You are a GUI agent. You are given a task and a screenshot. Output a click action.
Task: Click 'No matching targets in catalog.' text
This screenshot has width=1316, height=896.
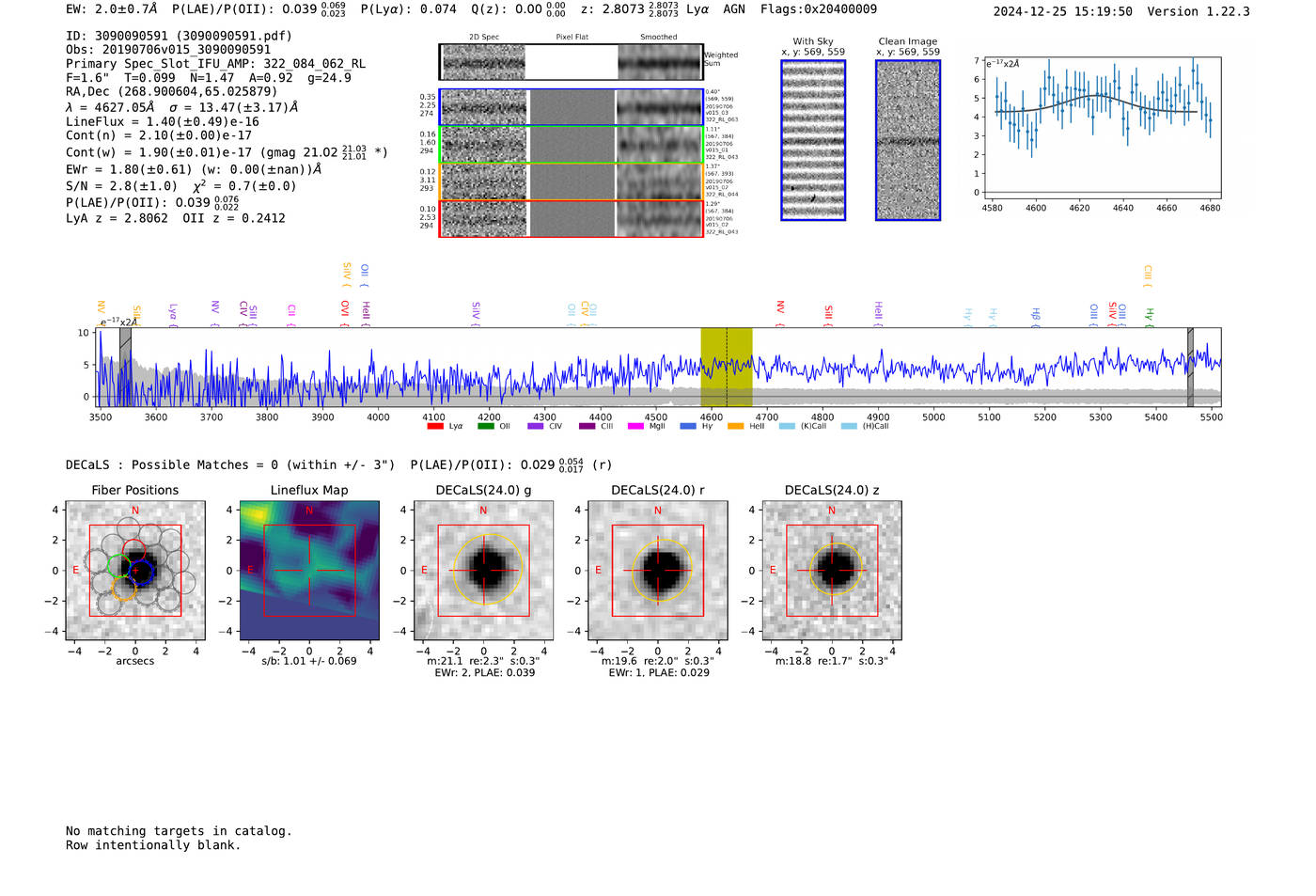(179, 831)
